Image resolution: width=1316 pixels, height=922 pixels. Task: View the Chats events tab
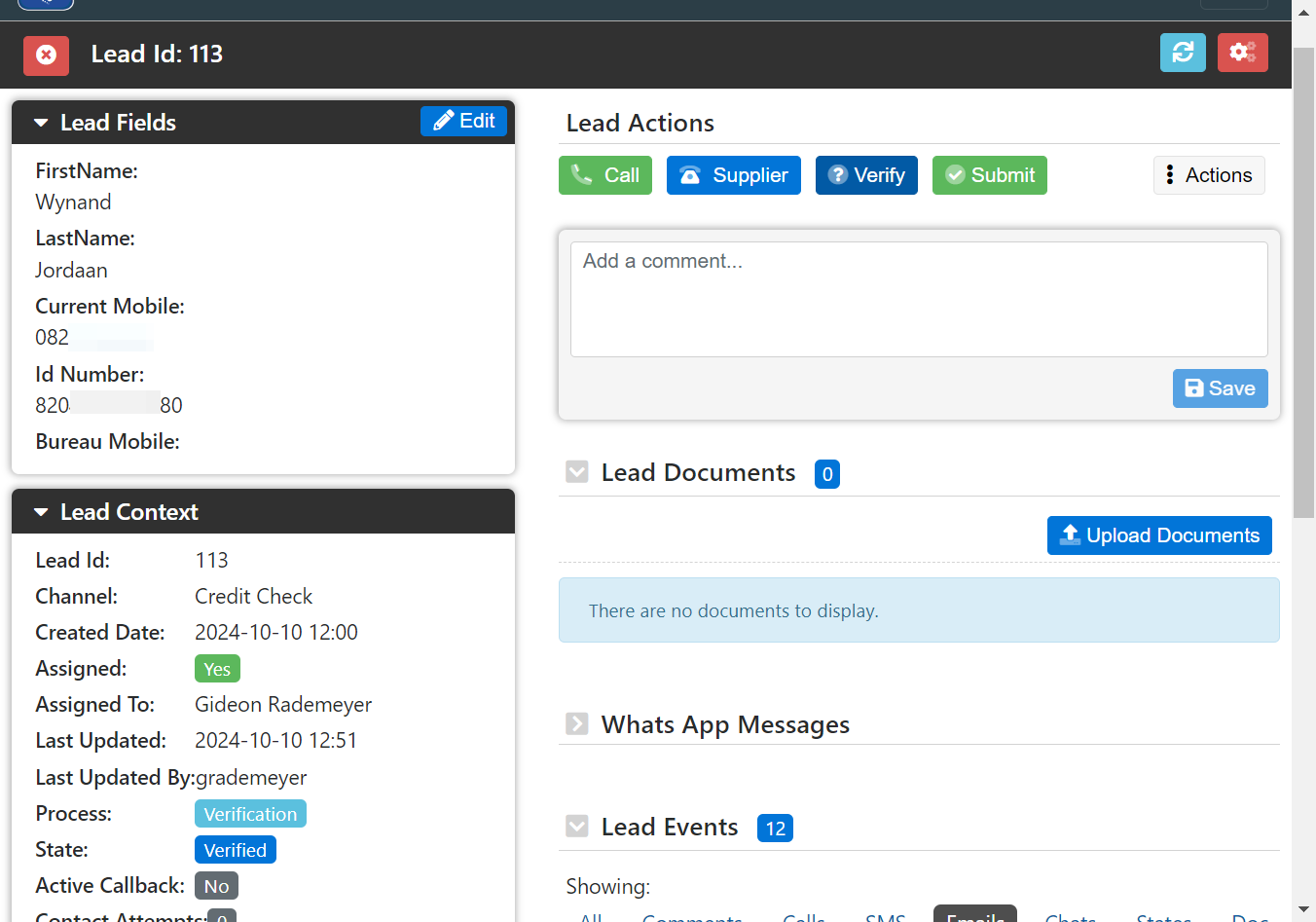point(1071,916)
